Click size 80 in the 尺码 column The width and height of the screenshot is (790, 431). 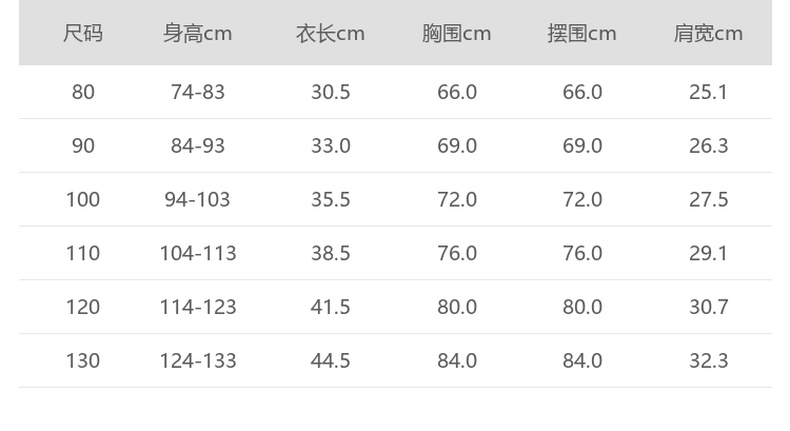point(83,92)
